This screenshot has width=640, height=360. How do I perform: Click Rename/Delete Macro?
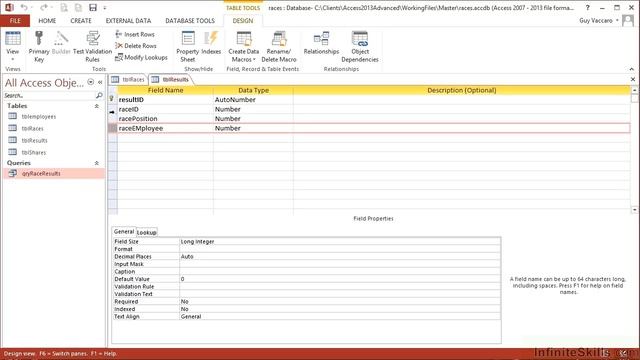click(x=279, y=47)
